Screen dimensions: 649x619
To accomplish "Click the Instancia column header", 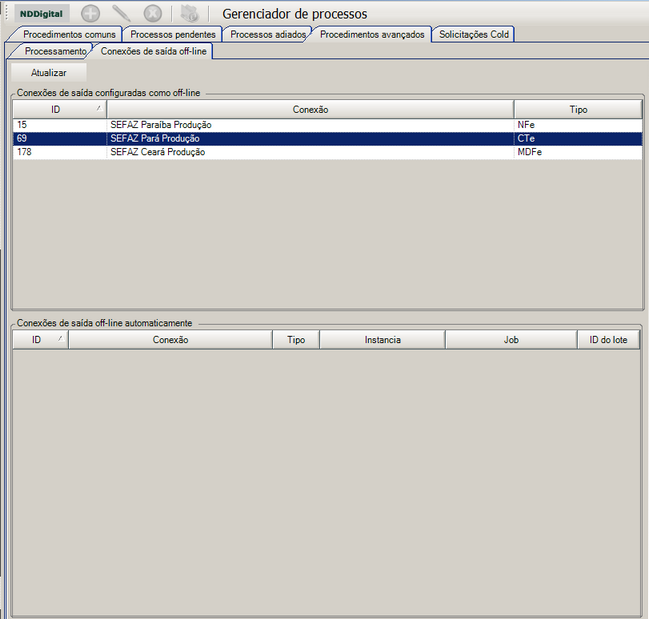I will pos(382,340).
